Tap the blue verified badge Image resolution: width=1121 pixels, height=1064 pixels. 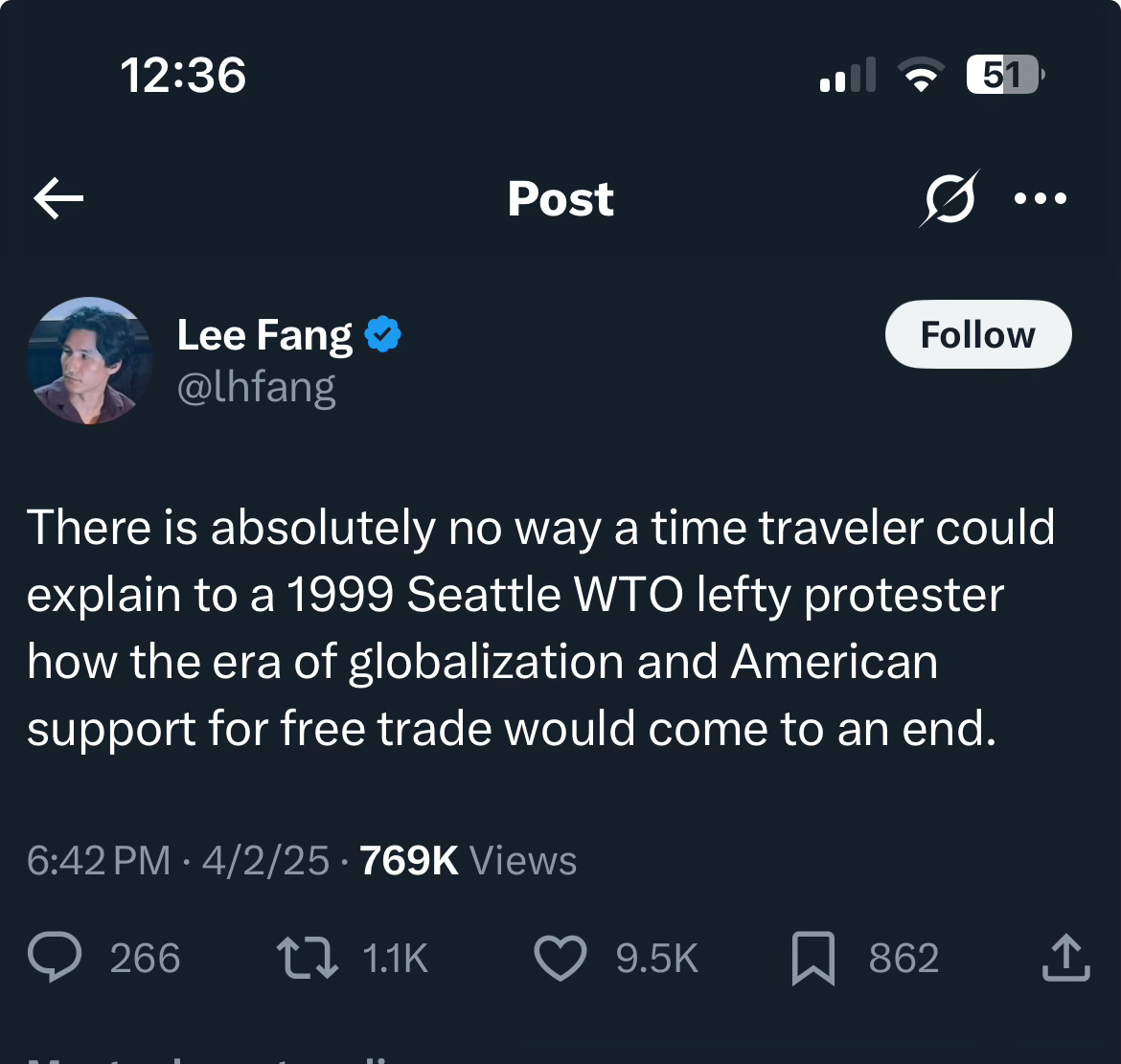(383, 335)
